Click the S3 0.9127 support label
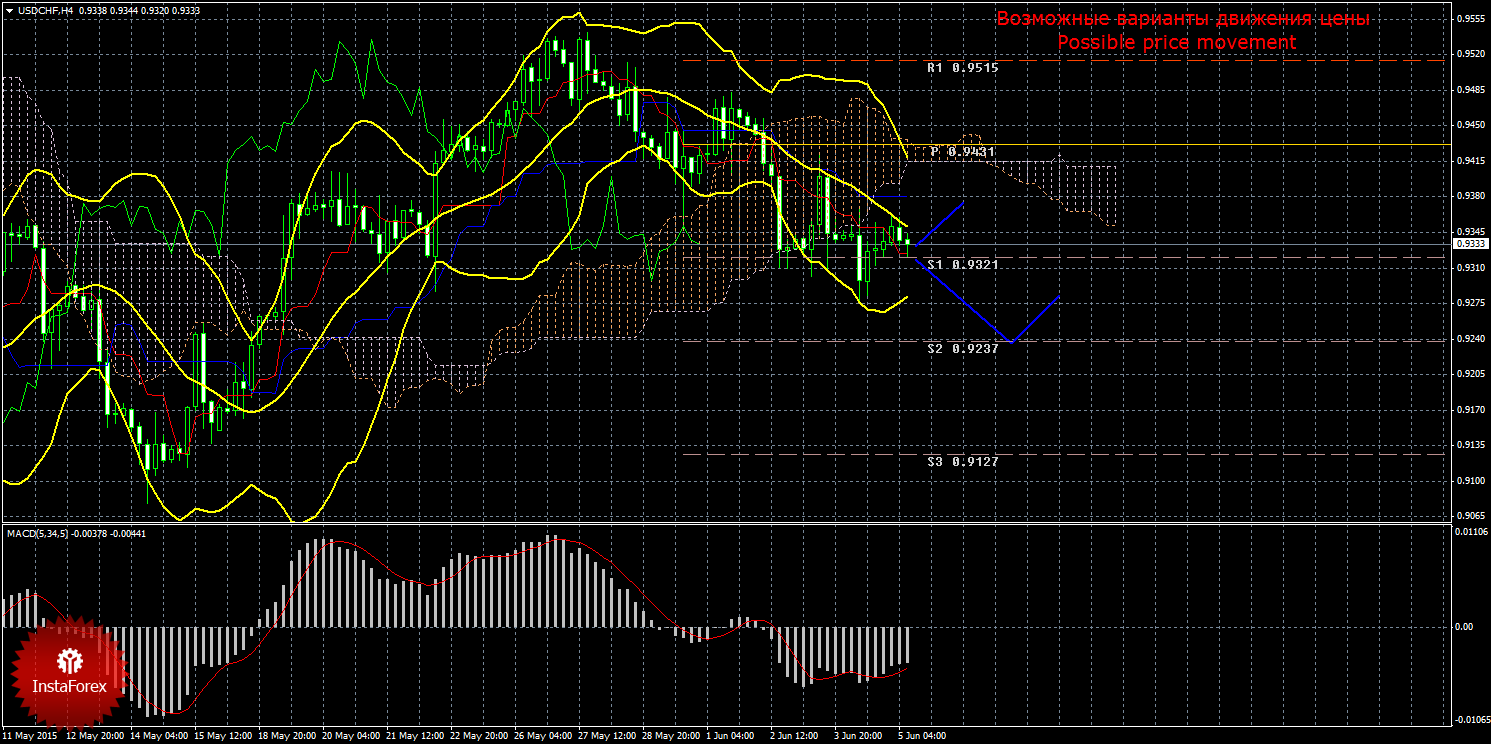 coord(962,461)
